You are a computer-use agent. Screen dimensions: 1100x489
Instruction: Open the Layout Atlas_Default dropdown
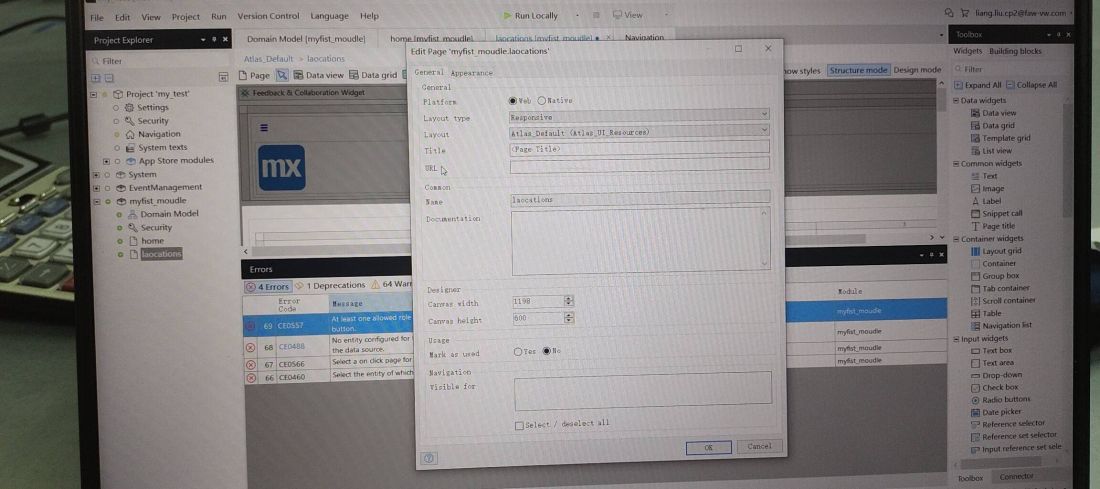[639, 130]
